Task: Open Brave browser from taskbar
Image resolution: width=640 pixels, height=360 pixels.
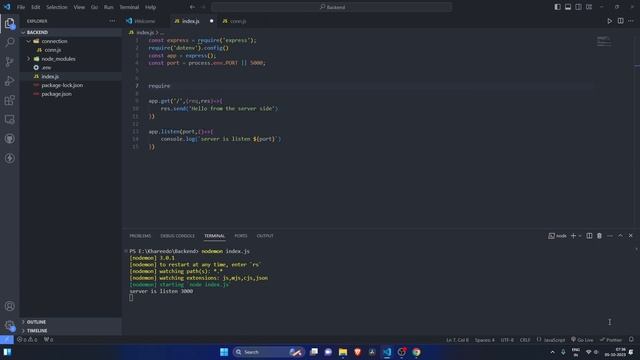Action: coord(358,352)
